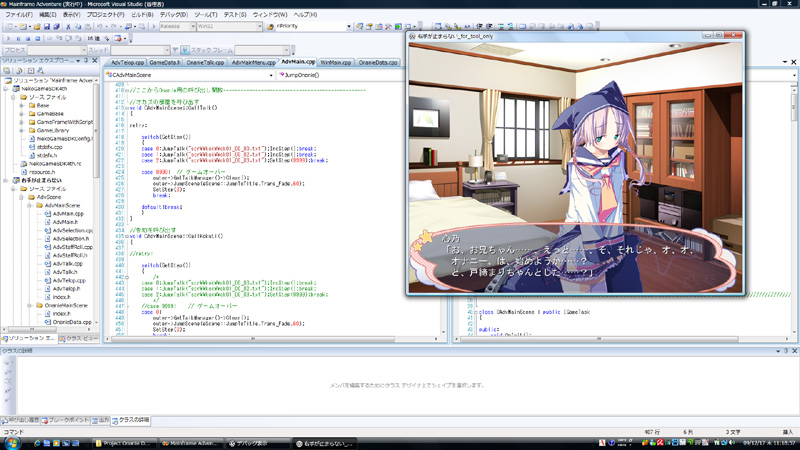Image resolution: width=800 pixels, height=450 pixels.
Task: Switch to the WinMain.cpp tab
Action: point(335,63)
